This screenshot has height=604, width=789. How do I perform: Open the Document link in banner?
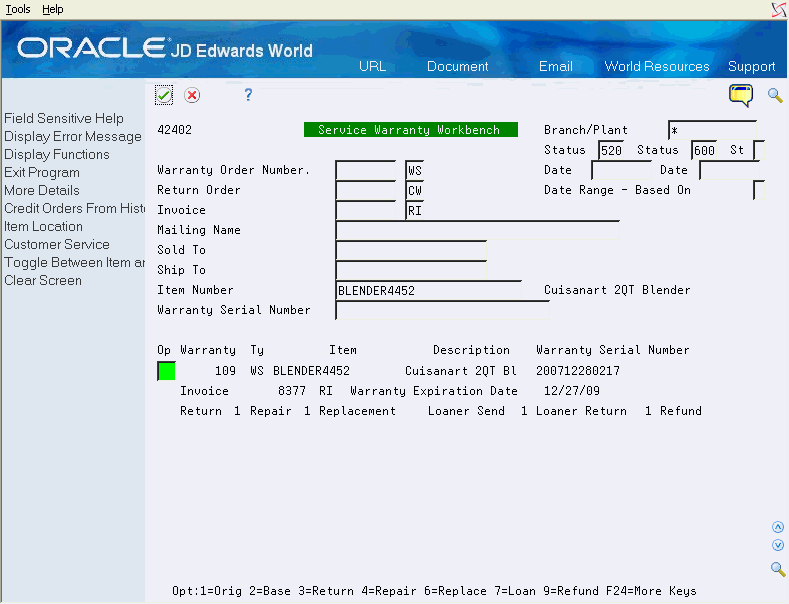tap(457, 66)
